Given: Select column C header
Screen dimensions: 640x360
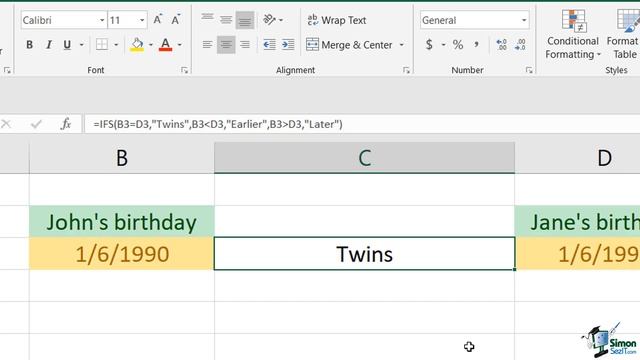Looking at the screenshot, I should coord(364,158).
